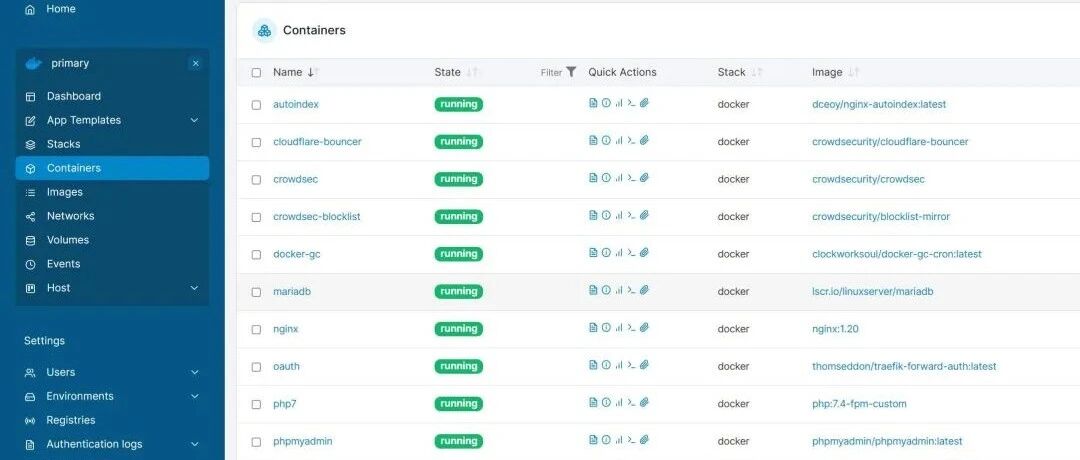Inspect the autoindex container via info icon
Screen dimensions: 1080x460
click(606, 103)
